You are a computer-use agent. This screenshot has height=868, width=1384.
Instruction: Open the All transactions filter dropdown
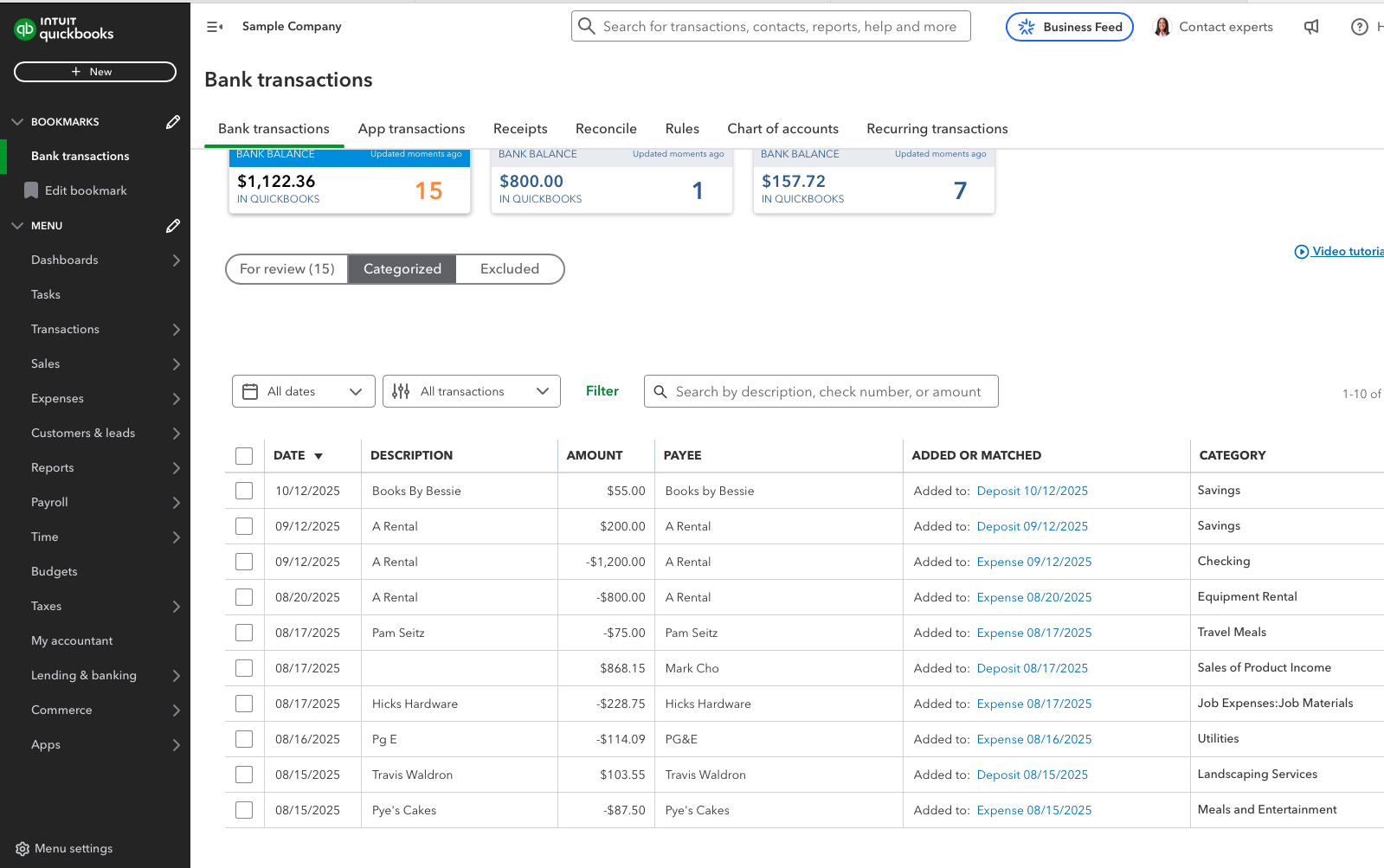click(x=472, y=391)
